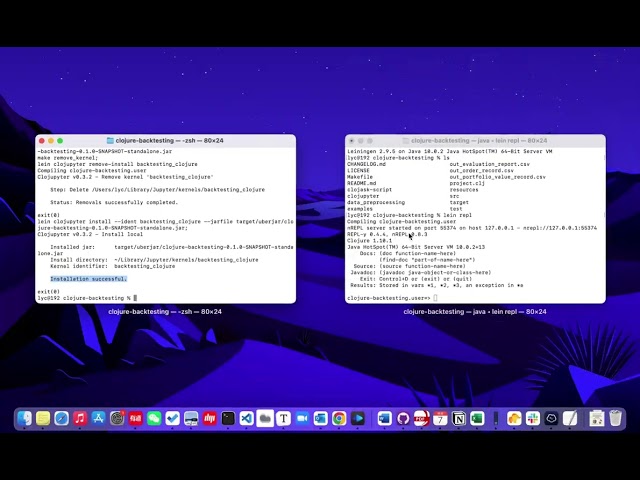This screenshot has width=640, height=480.
Task: Open Microsoft Outlook in the dock
Action: coord(320,418)
